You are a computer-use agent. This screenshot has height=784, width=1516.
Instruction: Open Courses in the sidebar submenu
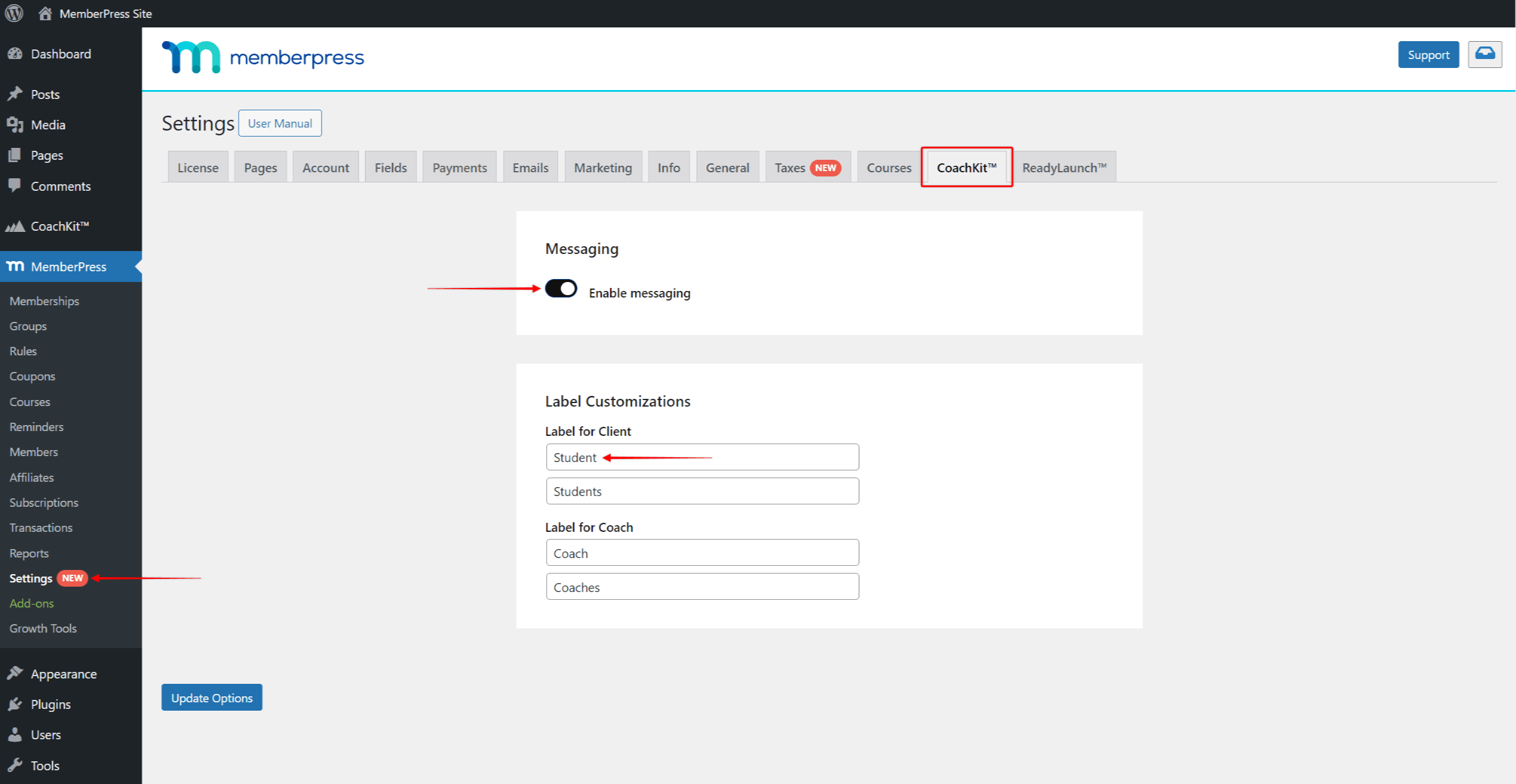click(30, 402)
